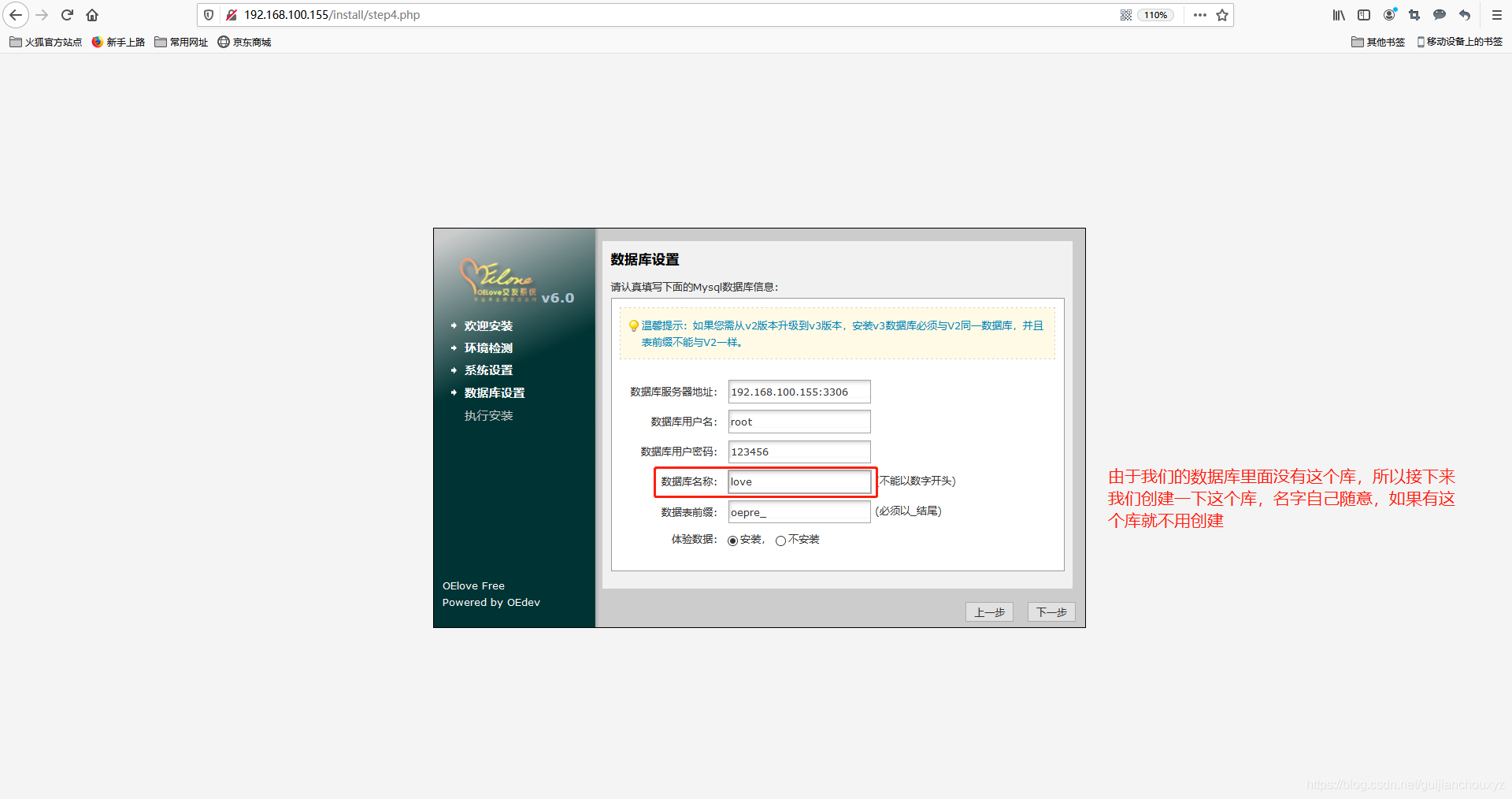Screen dimensions: 1512x799
Task: Click the 'Powered by OEdev' text
Action: 491,602
